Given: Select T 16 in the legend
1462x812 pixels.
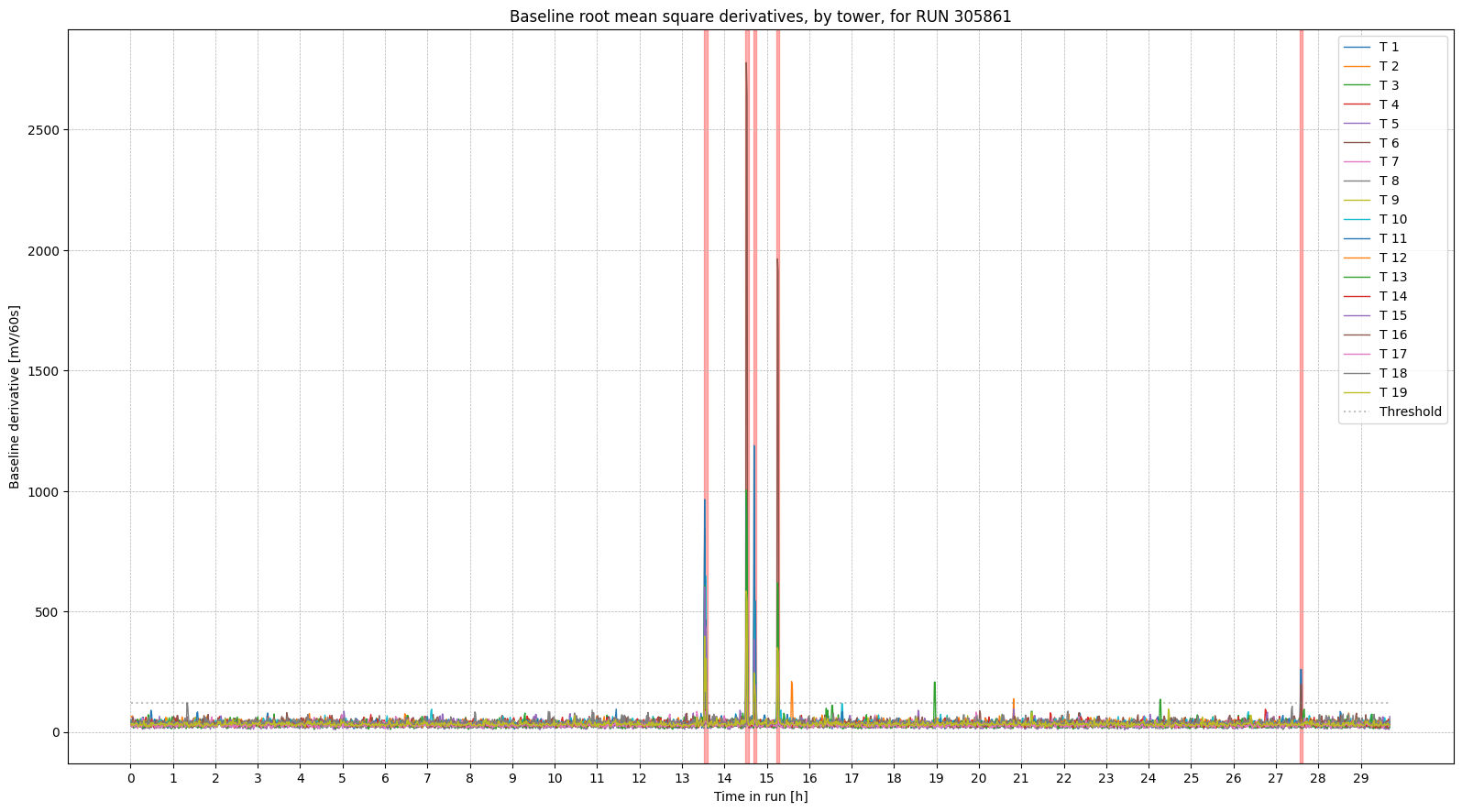Looking at the screenshot, I should tap(1392, 335).
